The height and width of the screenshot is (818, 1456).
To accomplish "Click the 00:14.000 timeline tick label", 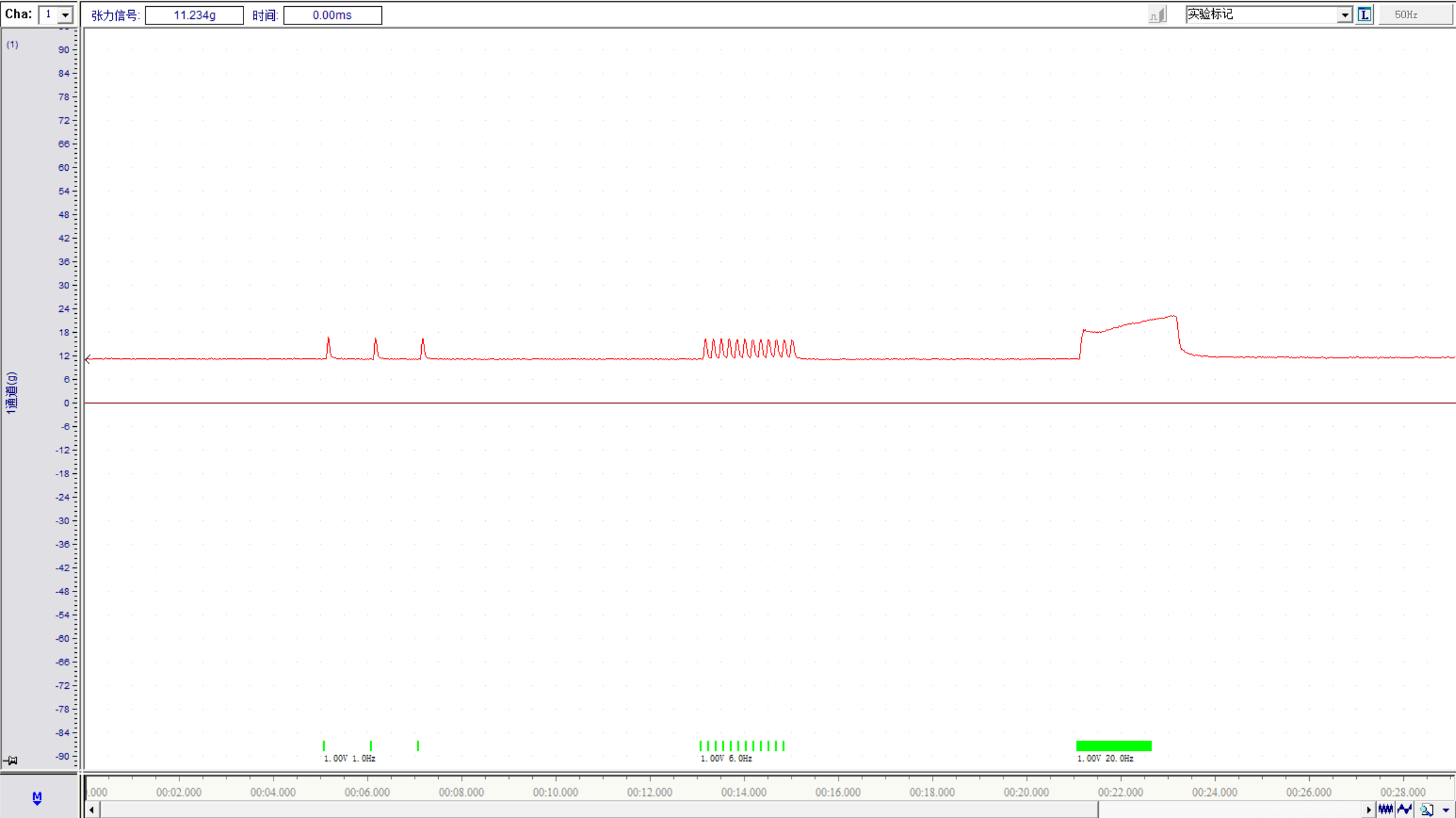I will point(744,792).
